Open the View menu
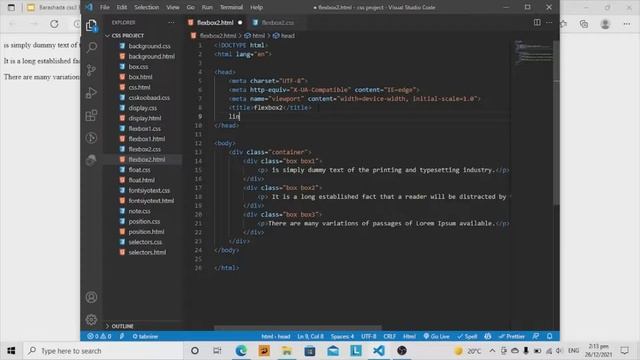640x360 pixels. click(x=173, y=7)
